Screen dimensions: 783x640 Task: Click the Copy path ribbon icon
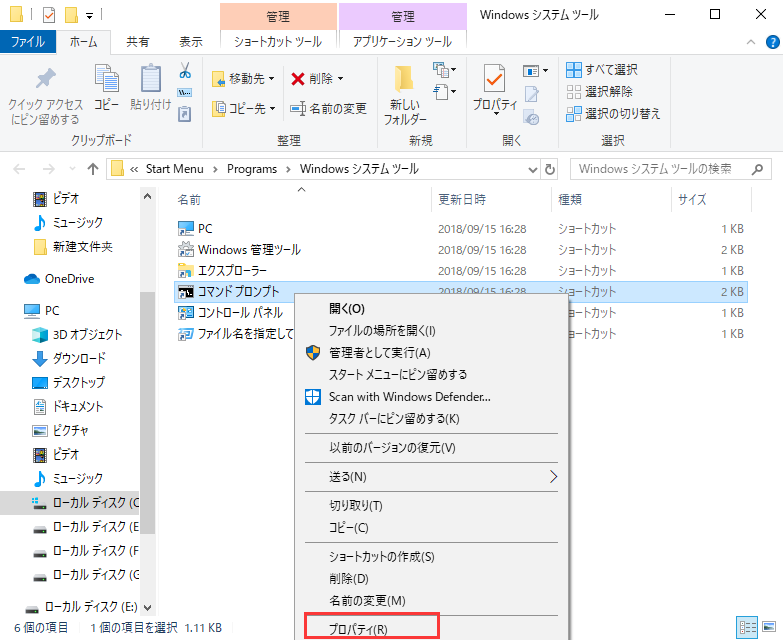[185, 92]
